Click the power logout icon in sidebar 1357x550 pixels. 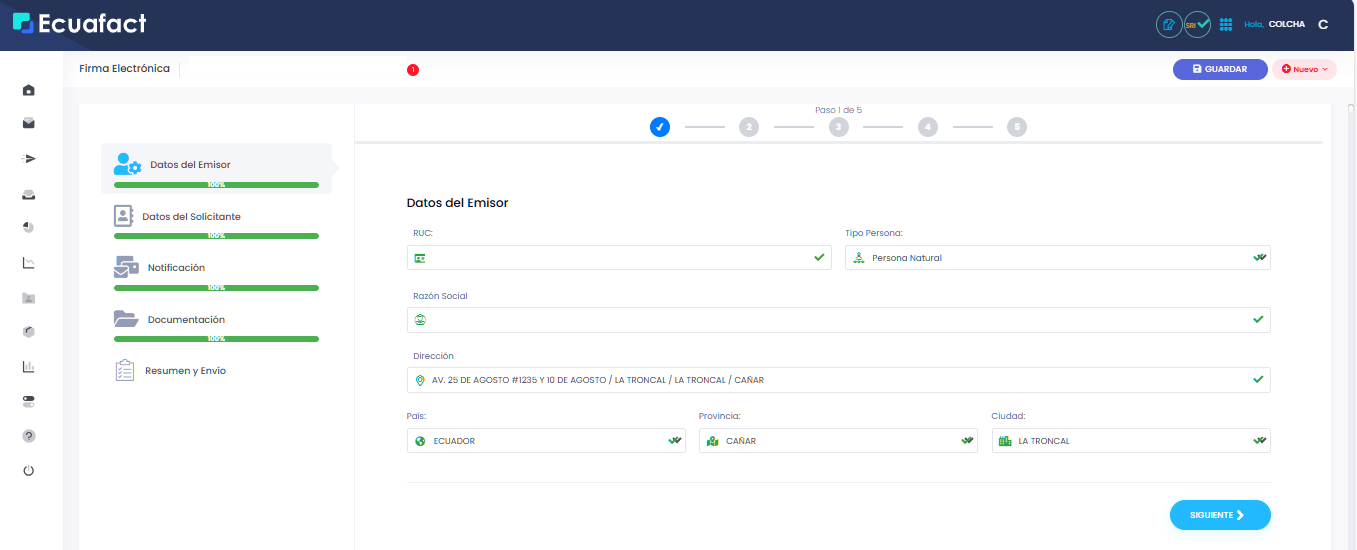[29, 470]
